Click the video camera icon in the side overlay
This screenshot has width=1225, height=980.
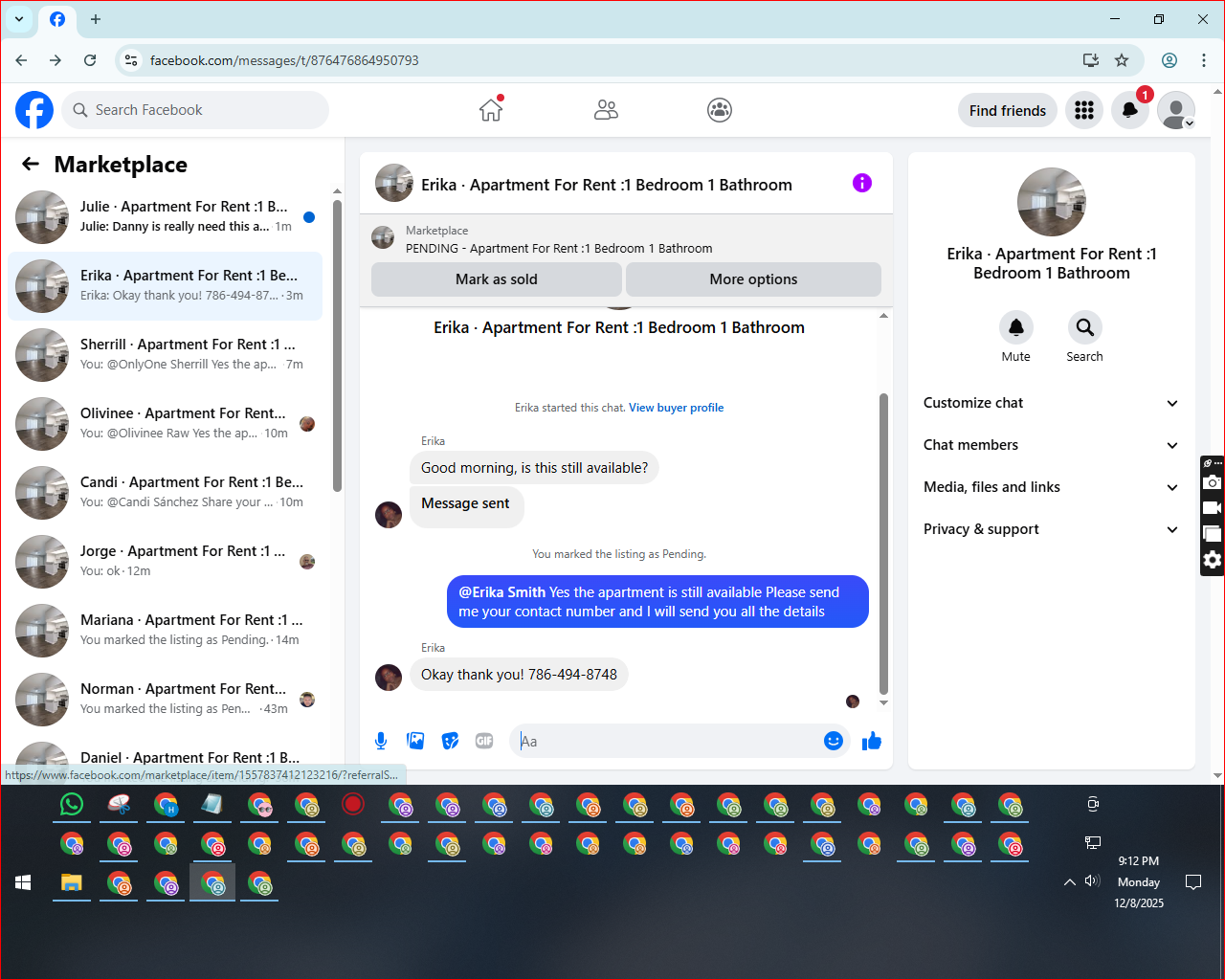click(x=1213, y=508)
